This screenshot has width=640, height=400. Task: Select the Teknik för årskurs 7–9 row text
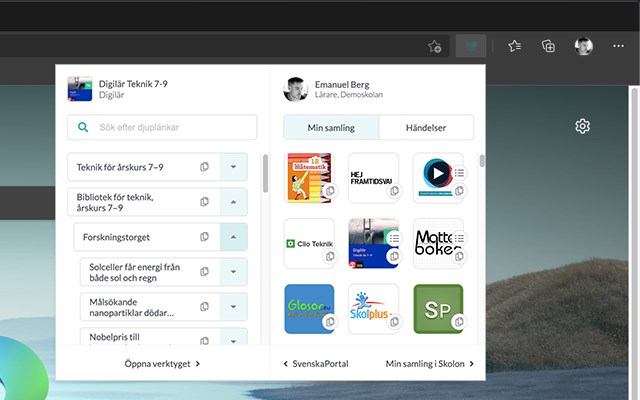[120, 167]
